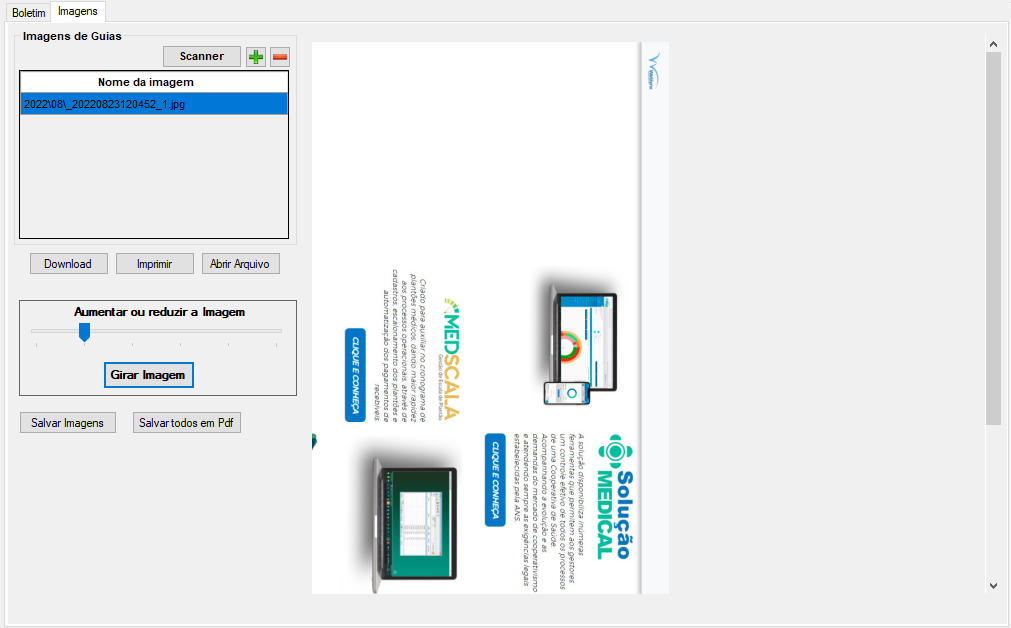Click the vertical scrollbar thumb
Screen dimensions: 1011x628
point(993,238)
